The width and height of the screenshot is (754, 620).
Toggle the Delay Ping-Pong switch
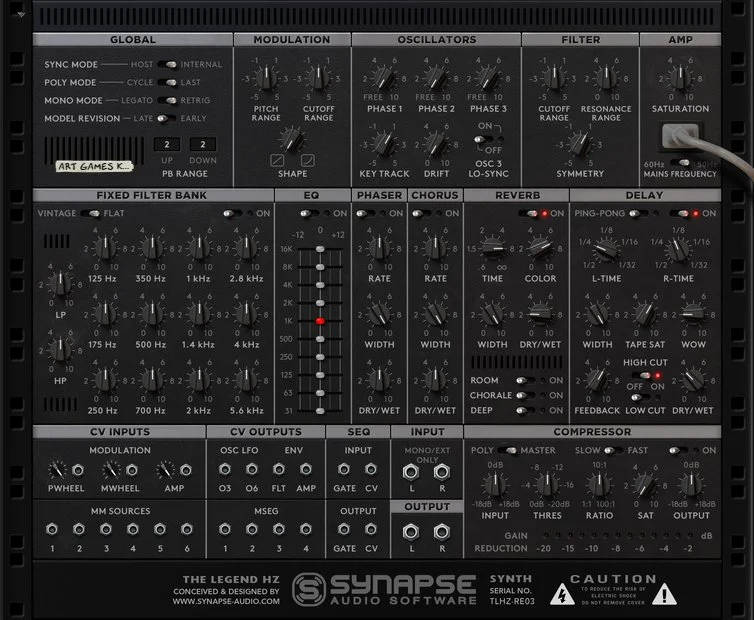point(638,213)
